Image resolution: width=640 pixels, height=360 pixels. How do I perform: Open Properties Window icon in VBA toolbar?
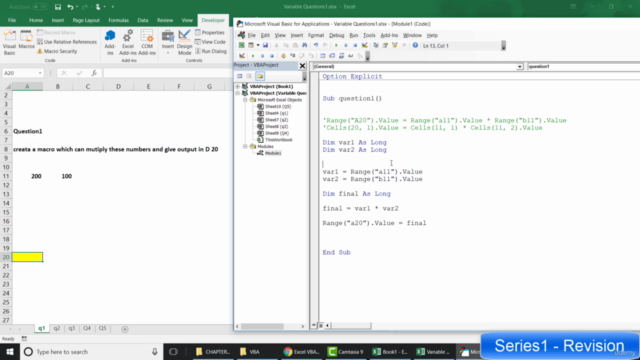[x=385, y=45]
